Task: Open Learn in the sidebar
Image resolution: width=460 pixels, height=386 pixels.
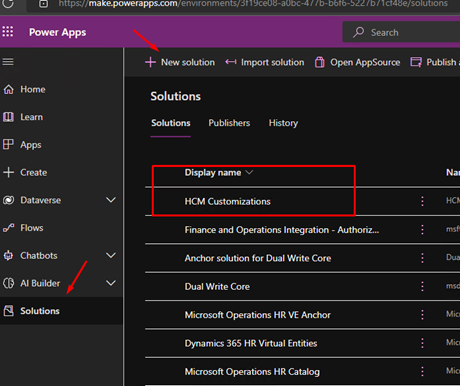Action: coord(61,117)
